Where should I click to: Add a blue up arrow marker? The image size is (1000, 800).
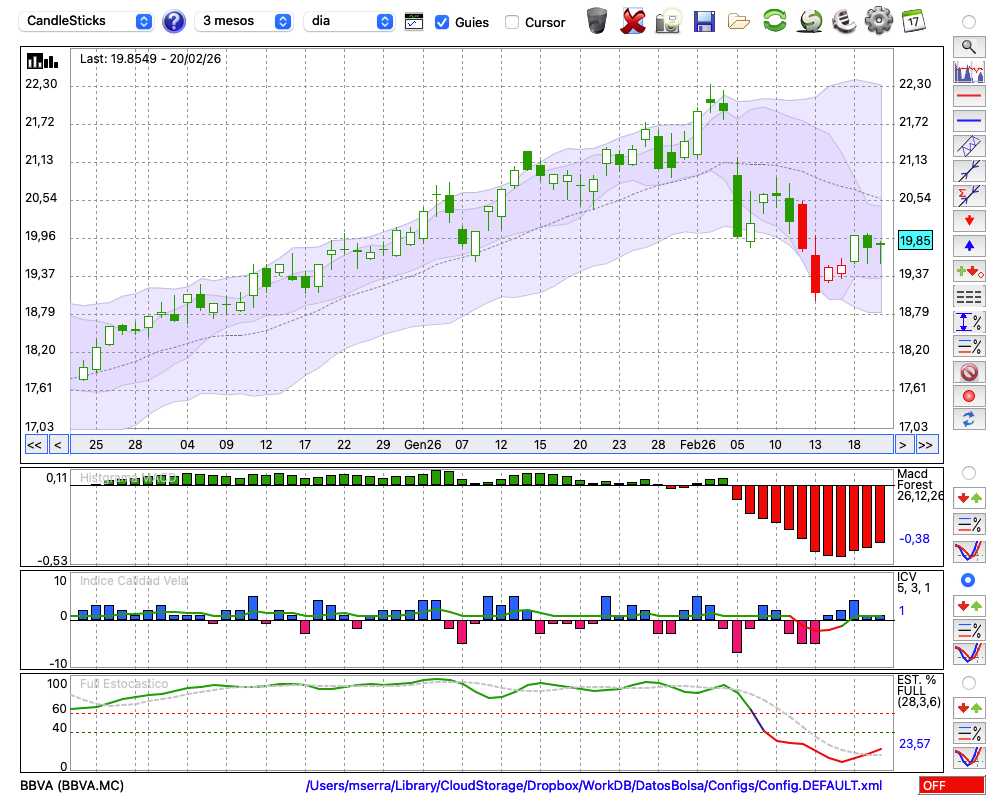pos(969,246)
